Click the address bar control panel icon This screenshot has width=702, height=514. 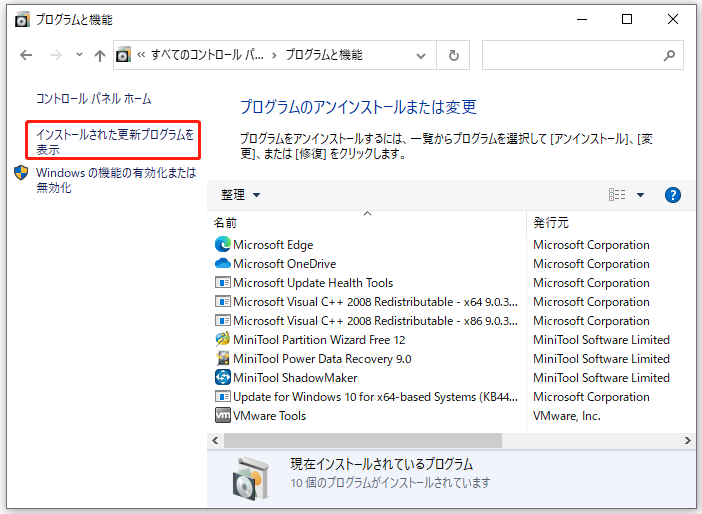pos(124,55)
